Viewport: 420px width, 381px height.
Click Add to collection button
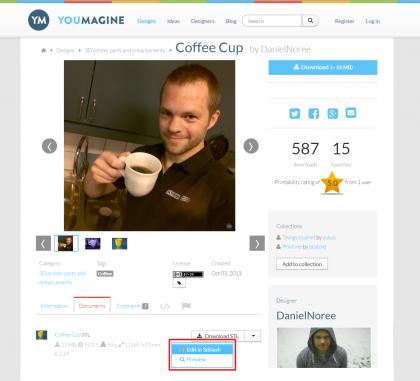pos(302,264)
